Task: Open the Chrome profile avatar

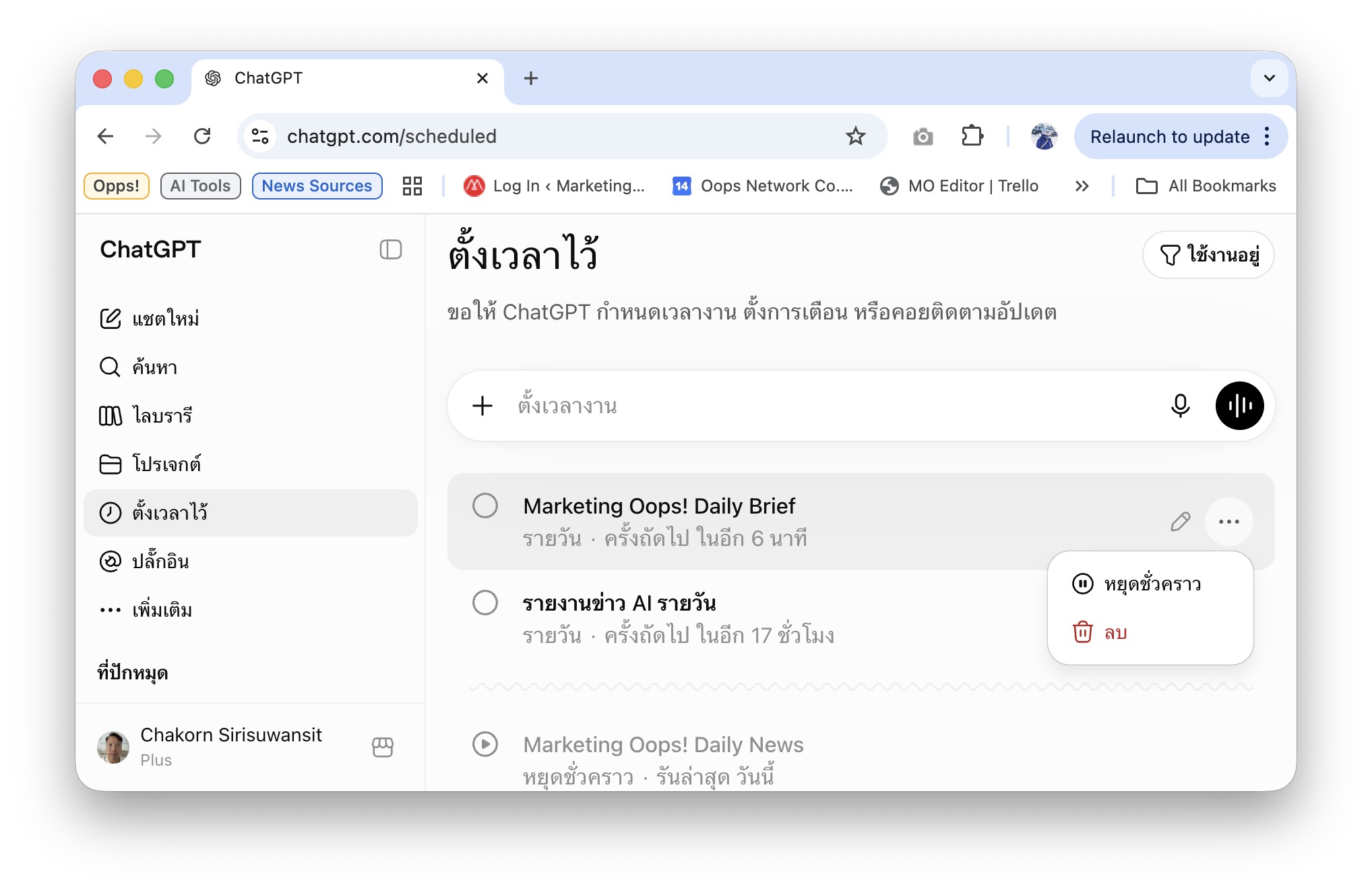Action: (1044, 136)
